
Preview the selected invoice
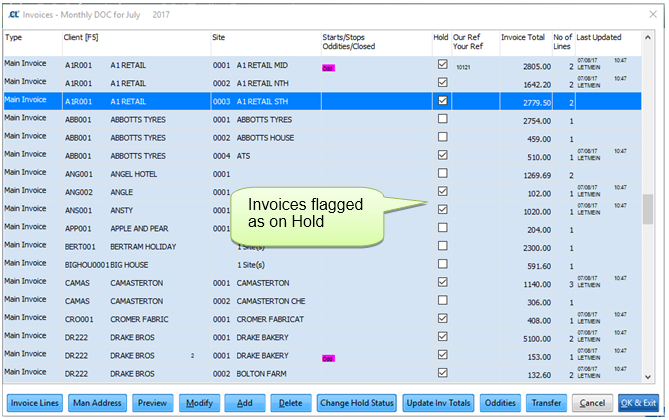point(152,402)
